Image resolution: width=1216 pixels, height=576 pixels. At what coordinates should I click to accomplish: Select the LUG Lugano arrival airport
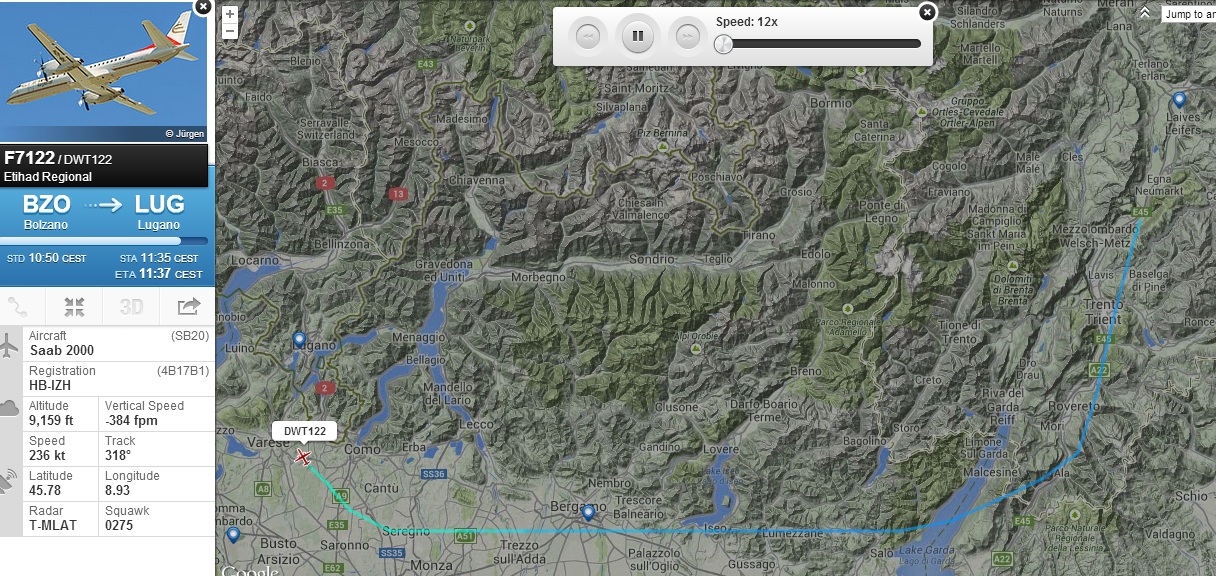pyautogui.click(x=160, y=211)
